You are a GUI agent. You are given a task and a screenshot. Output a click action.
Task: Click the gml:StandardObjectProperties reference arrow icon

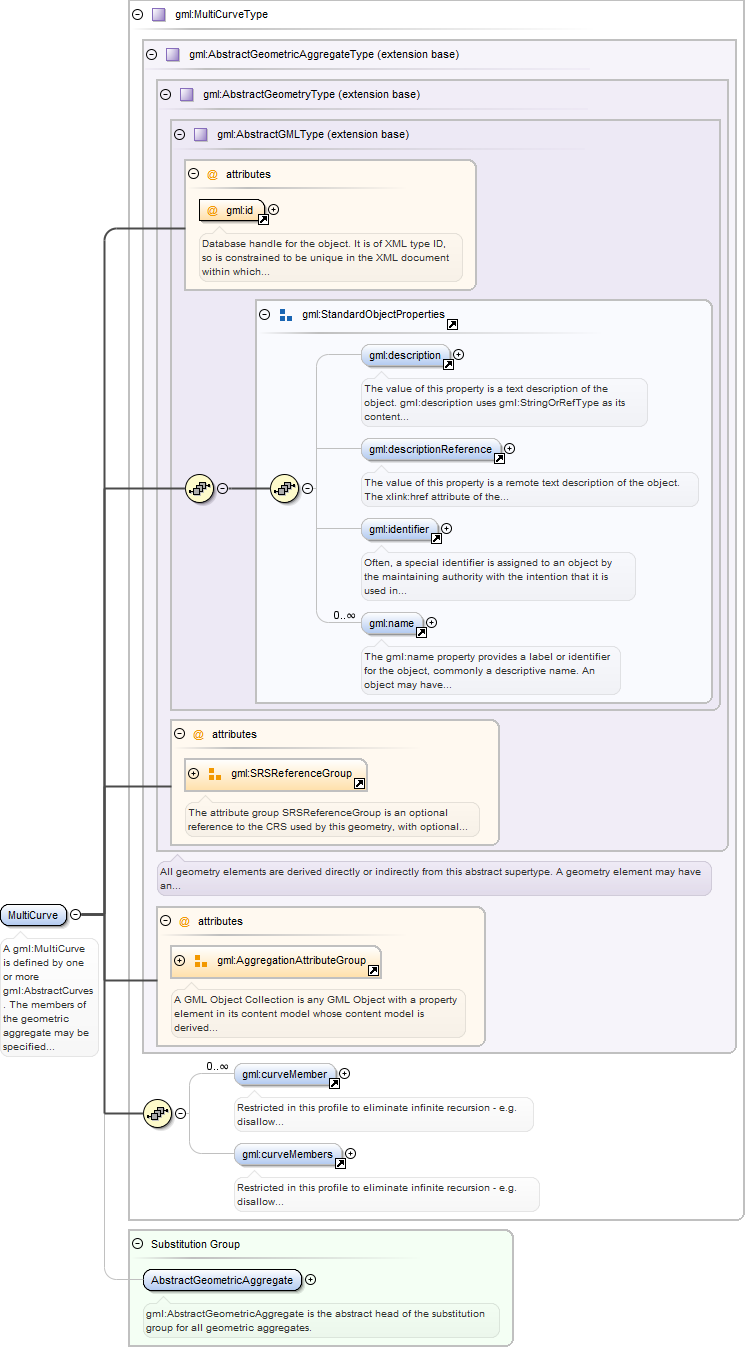click(x=452, y=325)
